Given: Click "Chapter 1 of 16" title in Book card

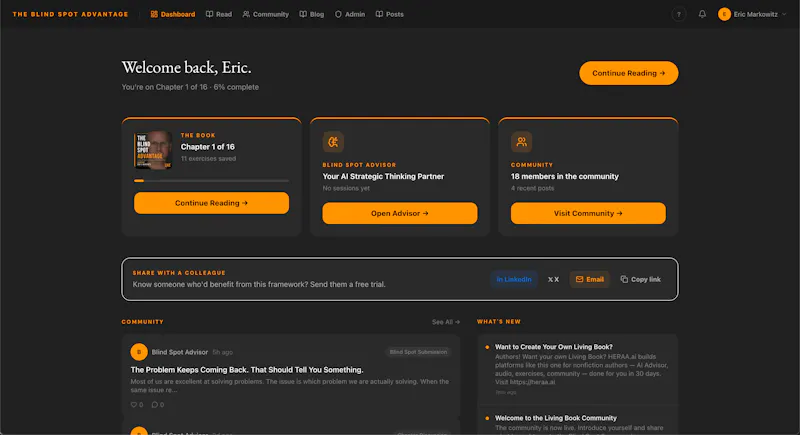Looking at the screenshot, I should click(208, 147).
